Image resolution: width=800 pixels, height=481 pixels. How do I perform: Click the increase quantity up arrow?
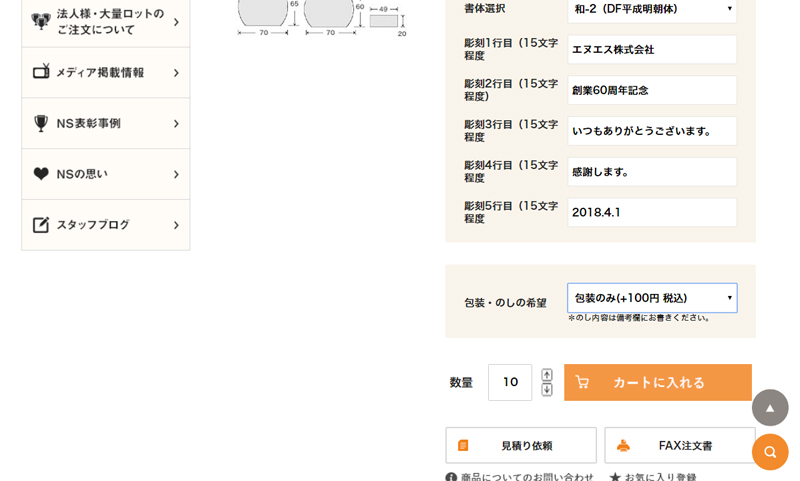click(x=547, y=375)
